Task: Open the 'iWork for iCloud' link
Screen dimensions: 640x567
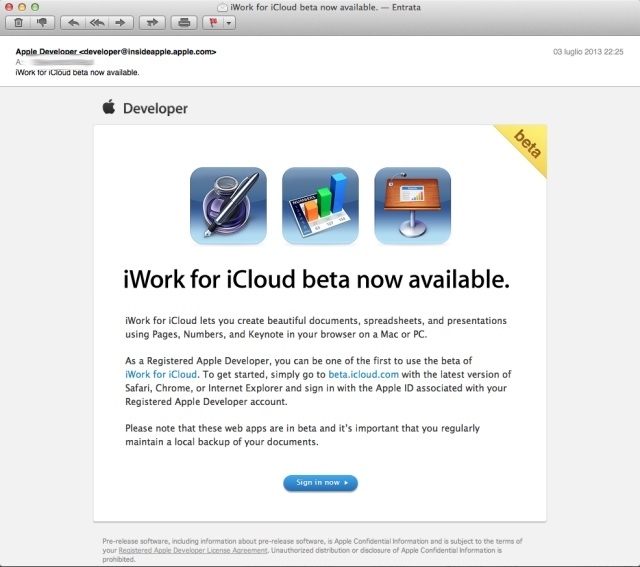Action: point(161,374)
